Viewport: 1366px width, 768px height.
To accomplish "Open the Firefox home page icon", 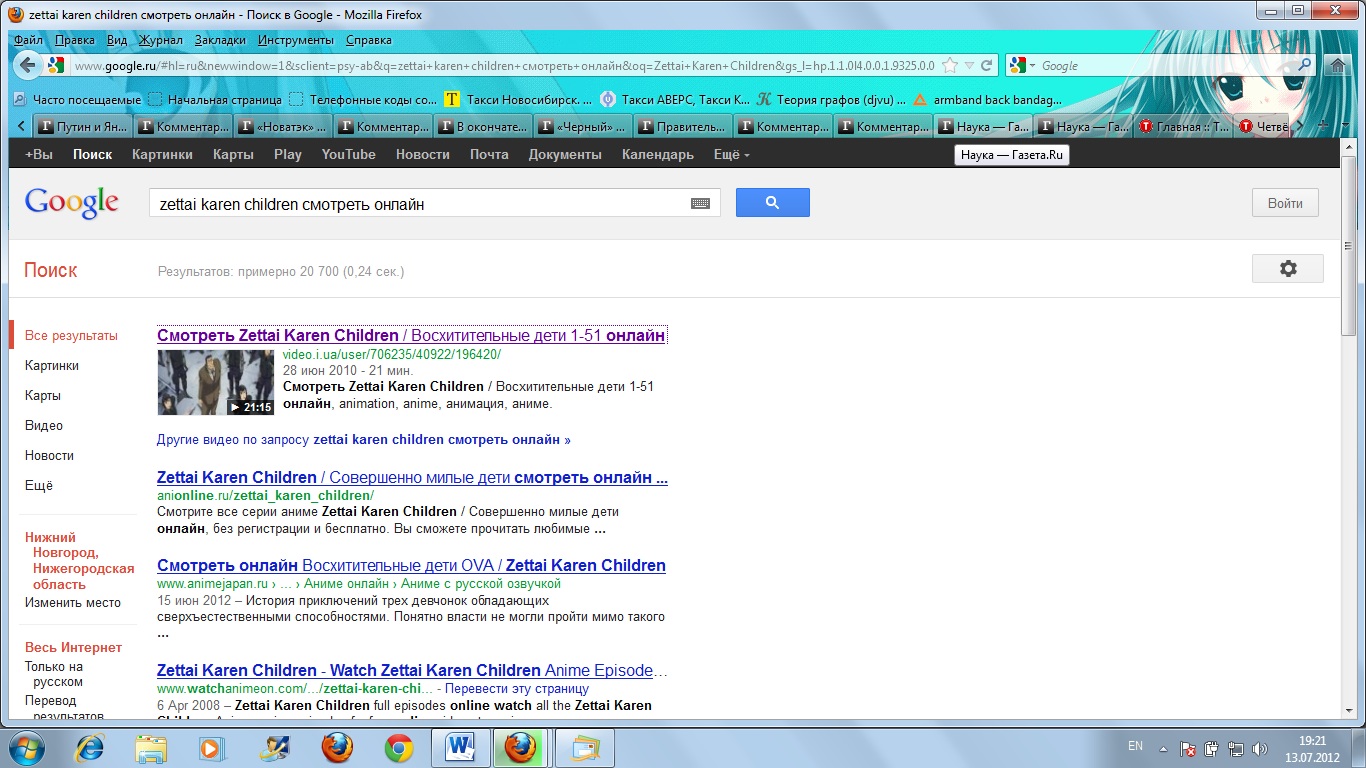I will (1337, 66).
